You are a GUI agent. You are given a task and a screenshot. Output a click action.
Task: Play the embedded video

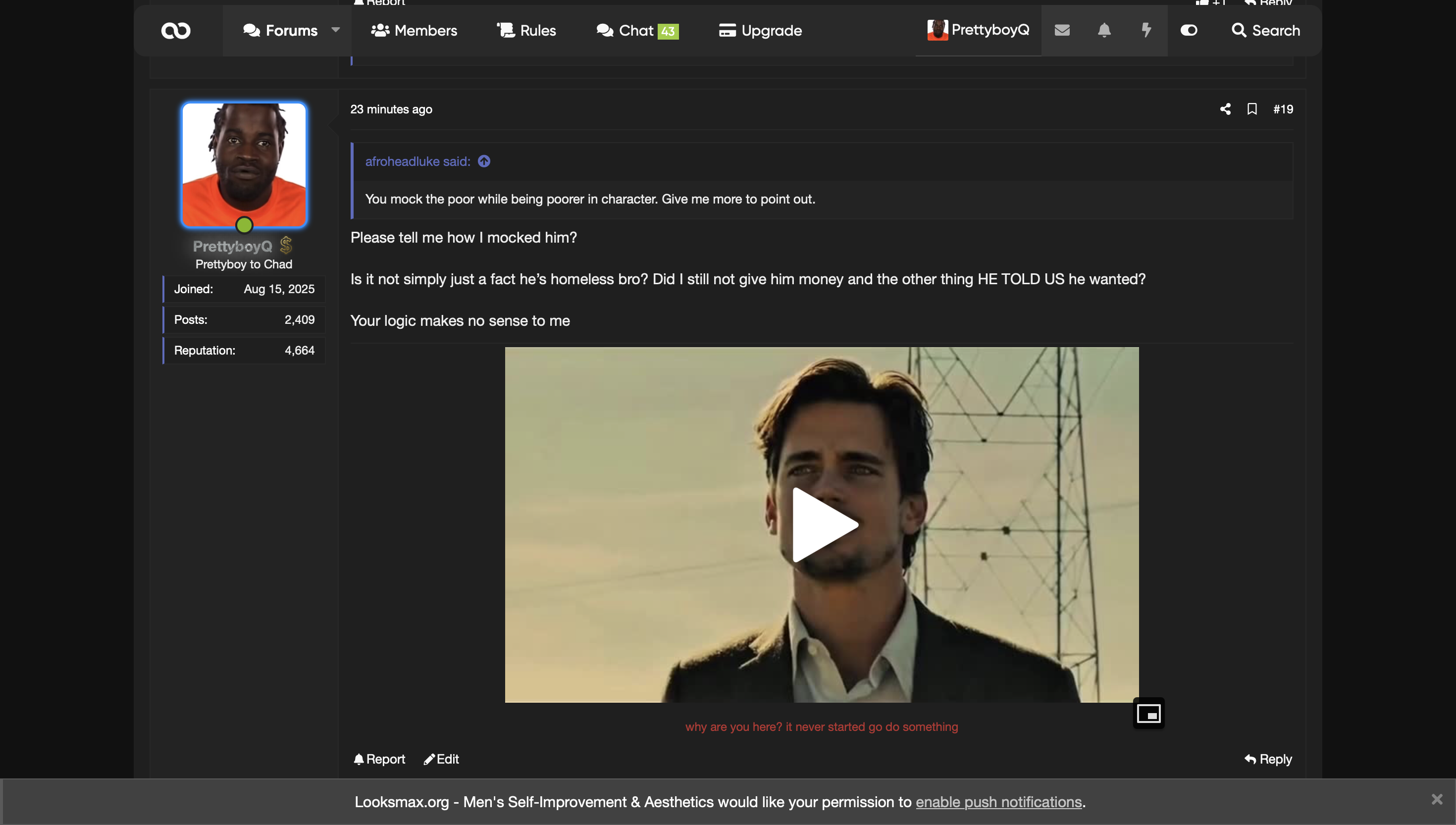[822, 525]
